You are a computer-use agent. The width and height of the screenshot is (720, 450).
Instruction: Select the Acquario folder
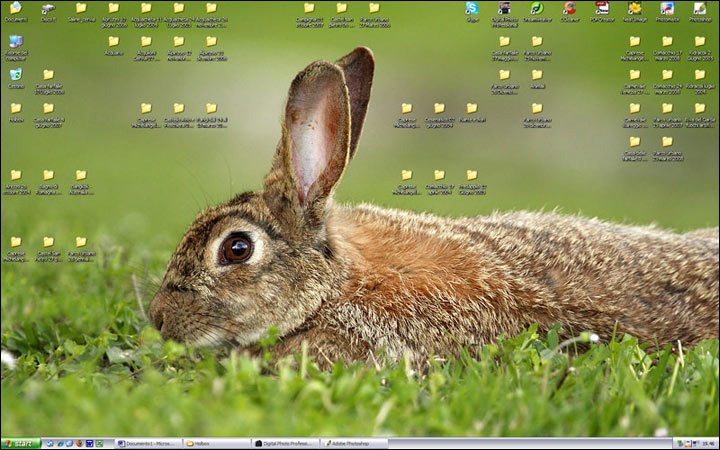point(113,45)
